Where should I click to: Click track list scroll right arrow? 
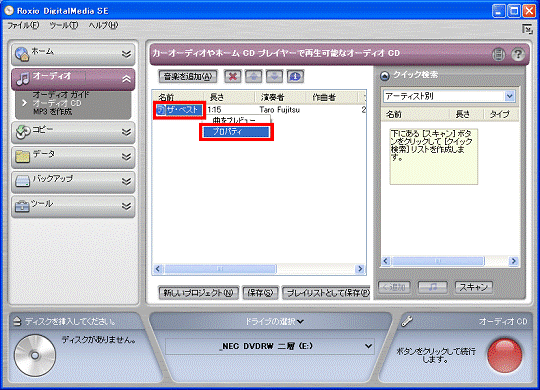click(x=360, y=268)
